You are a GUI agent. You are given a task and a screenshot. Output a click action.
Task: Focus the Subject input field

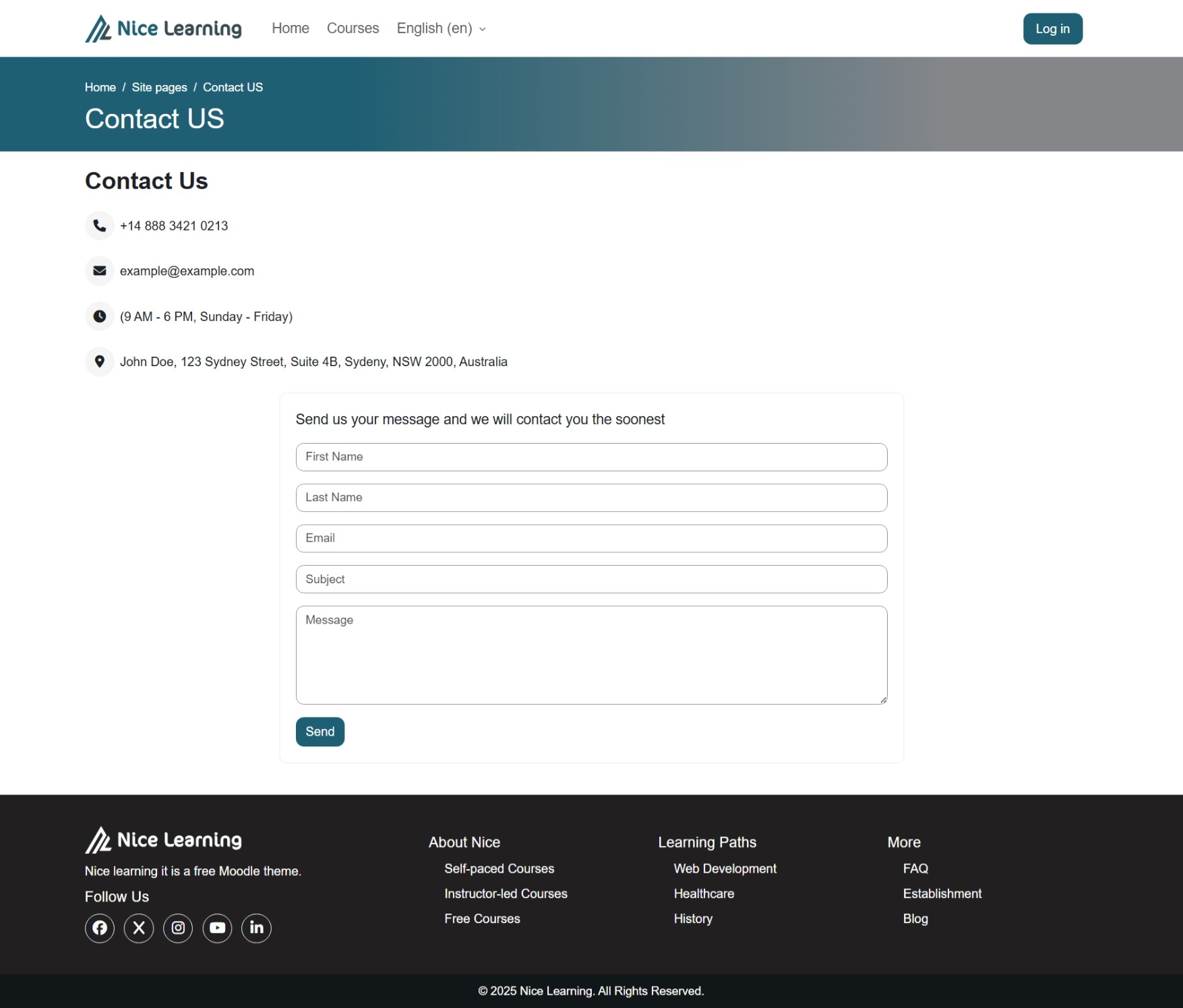pos(591,579)
